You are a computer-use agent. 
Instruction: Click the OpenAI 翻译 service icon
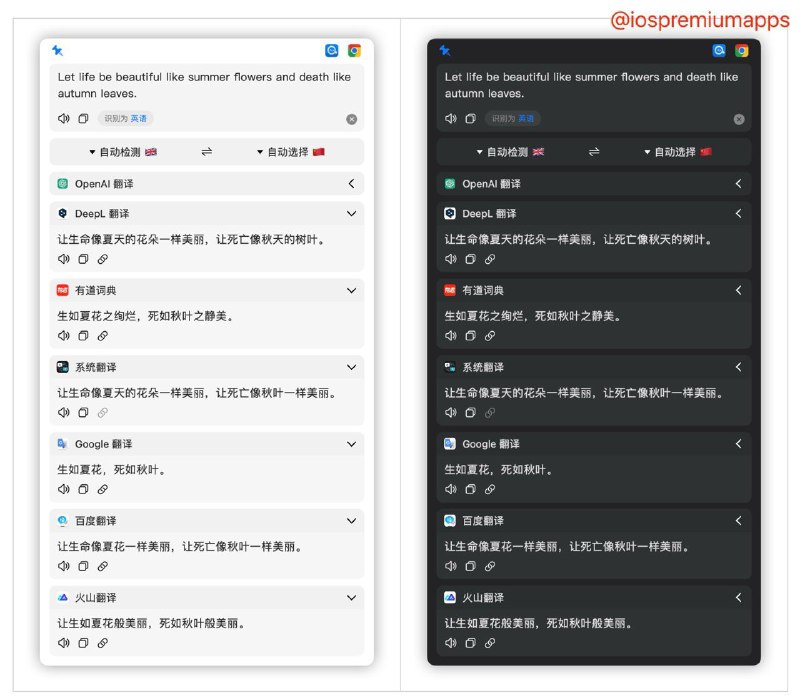64,183
